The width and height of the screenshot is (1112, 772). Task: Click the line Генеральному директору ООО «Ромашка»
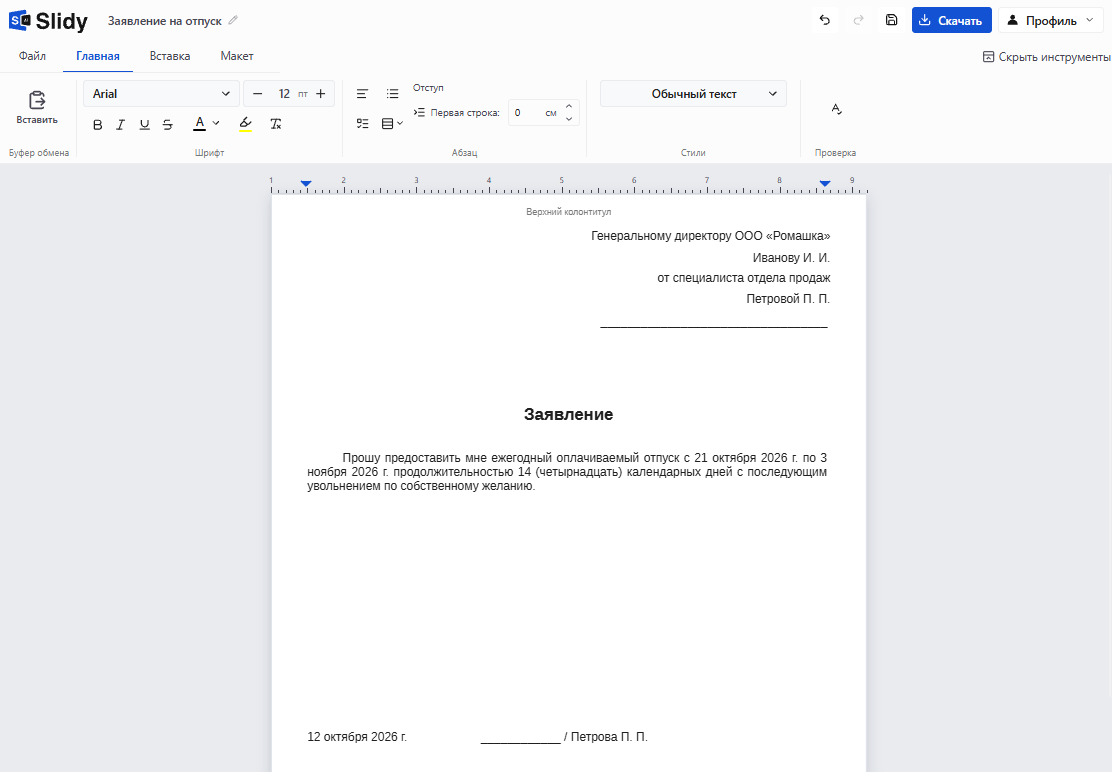click(x=711, y=236)
